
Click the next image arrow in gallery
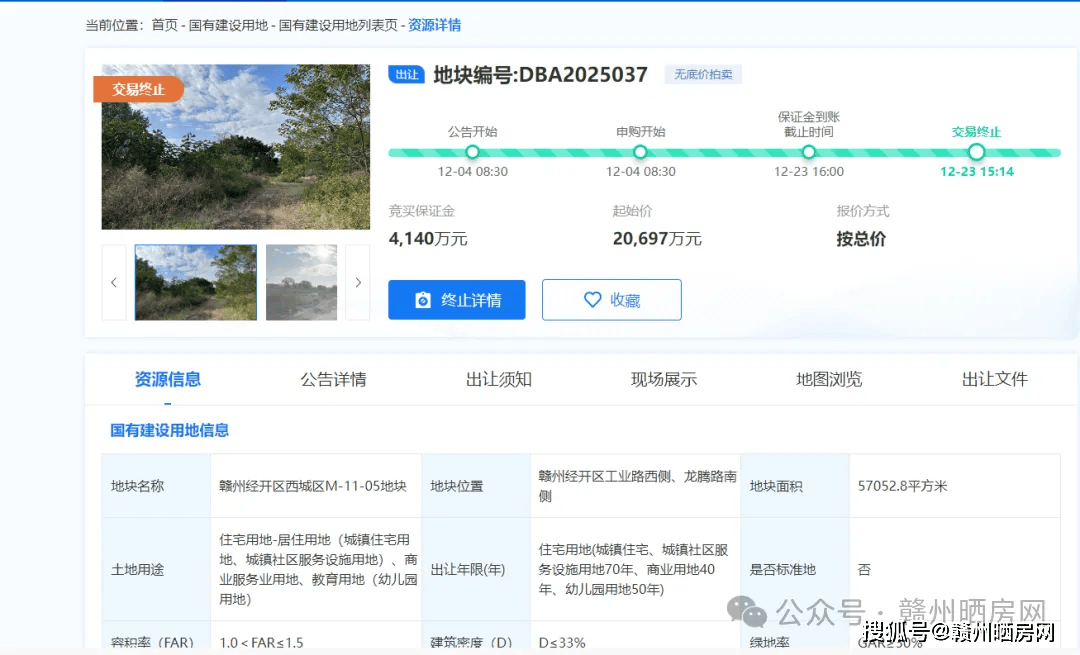(x=358, y=283)
